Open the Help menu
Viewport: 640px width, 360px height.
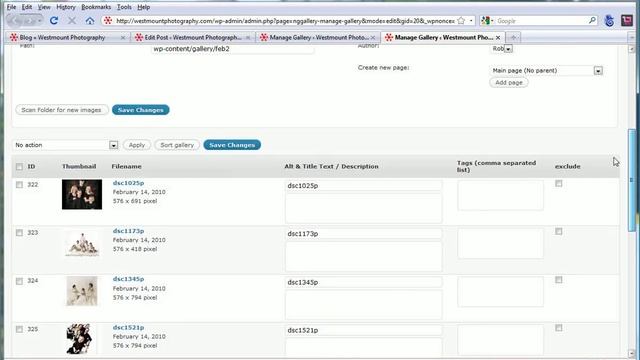pos(143,7)
